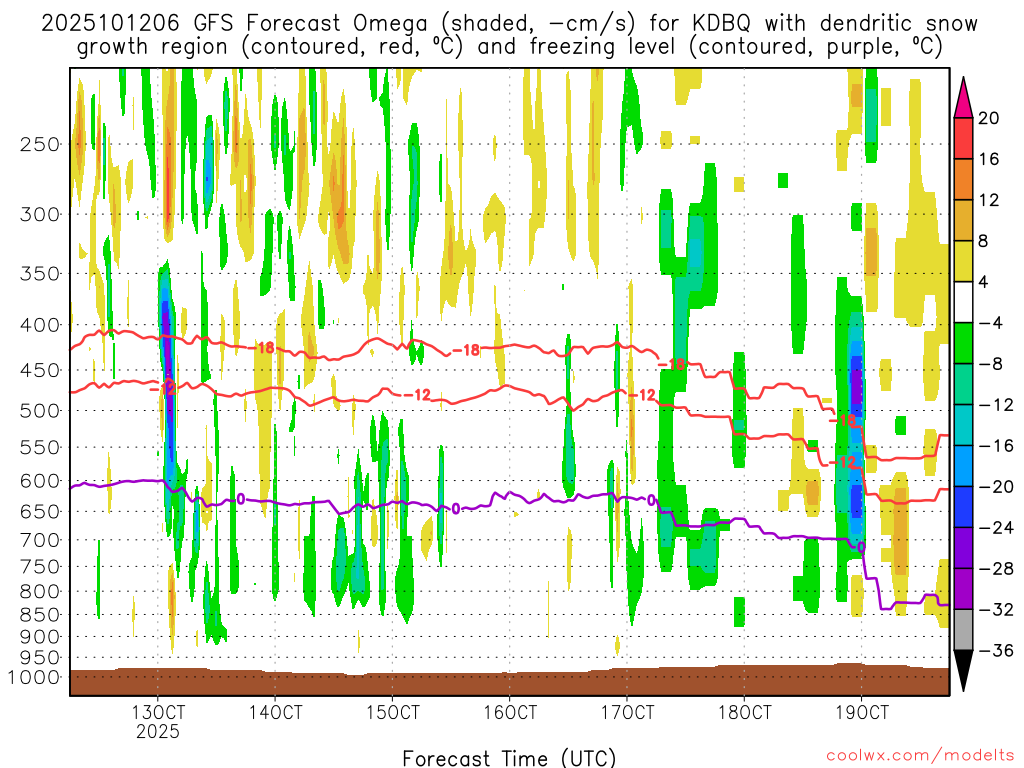This screenshot has width=1024, height=768.
Task: Click the coolwx.com/modelts watermark link
Action: (x=920, y=756)
